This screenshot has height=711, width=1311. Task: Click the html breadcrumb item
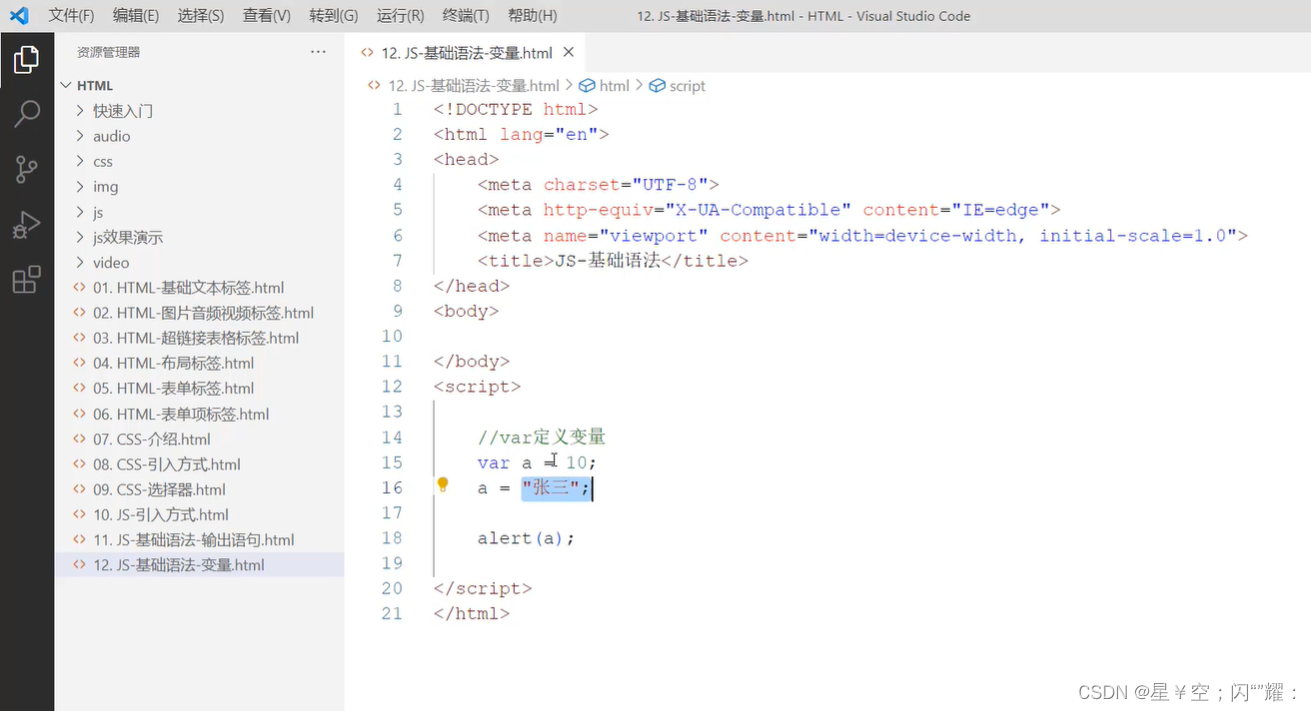tap(612, 86)
